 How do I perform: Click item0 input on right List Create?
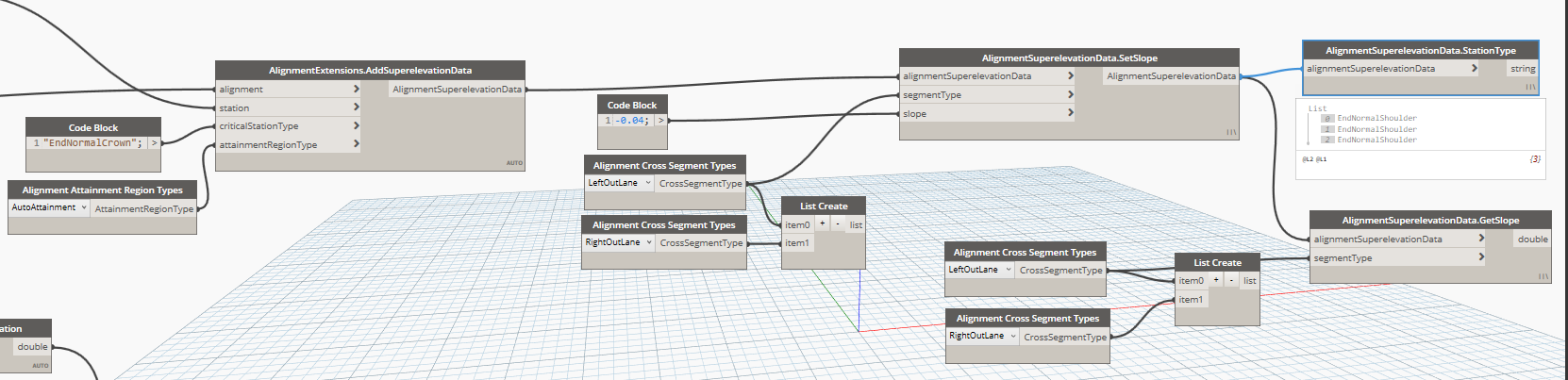pos(1191,280)
